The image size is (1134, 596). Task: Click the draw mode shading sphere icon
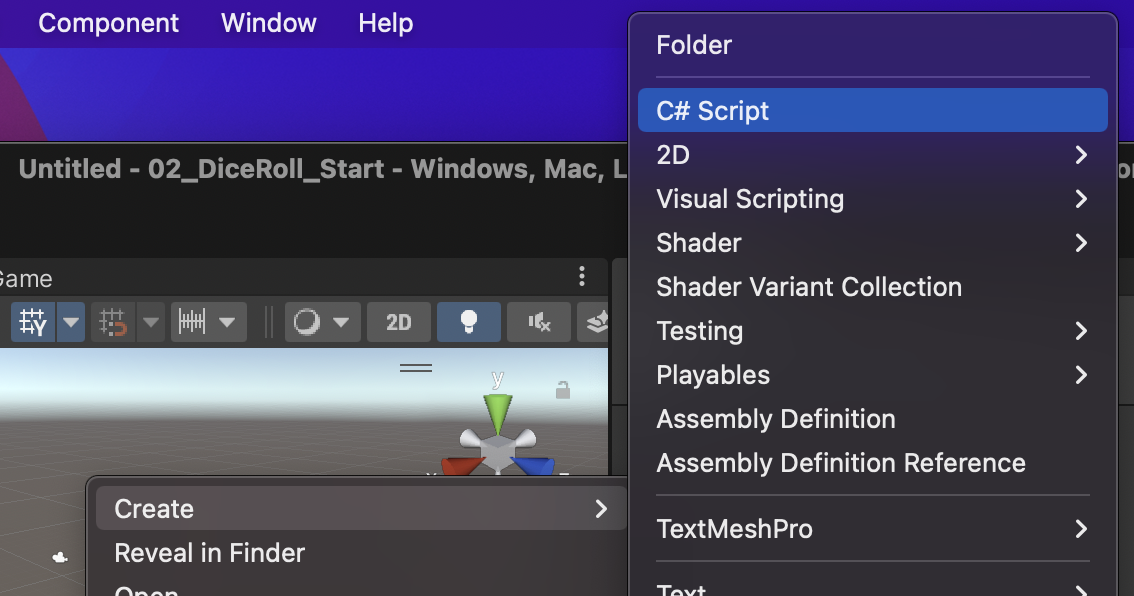pos(308,322)
